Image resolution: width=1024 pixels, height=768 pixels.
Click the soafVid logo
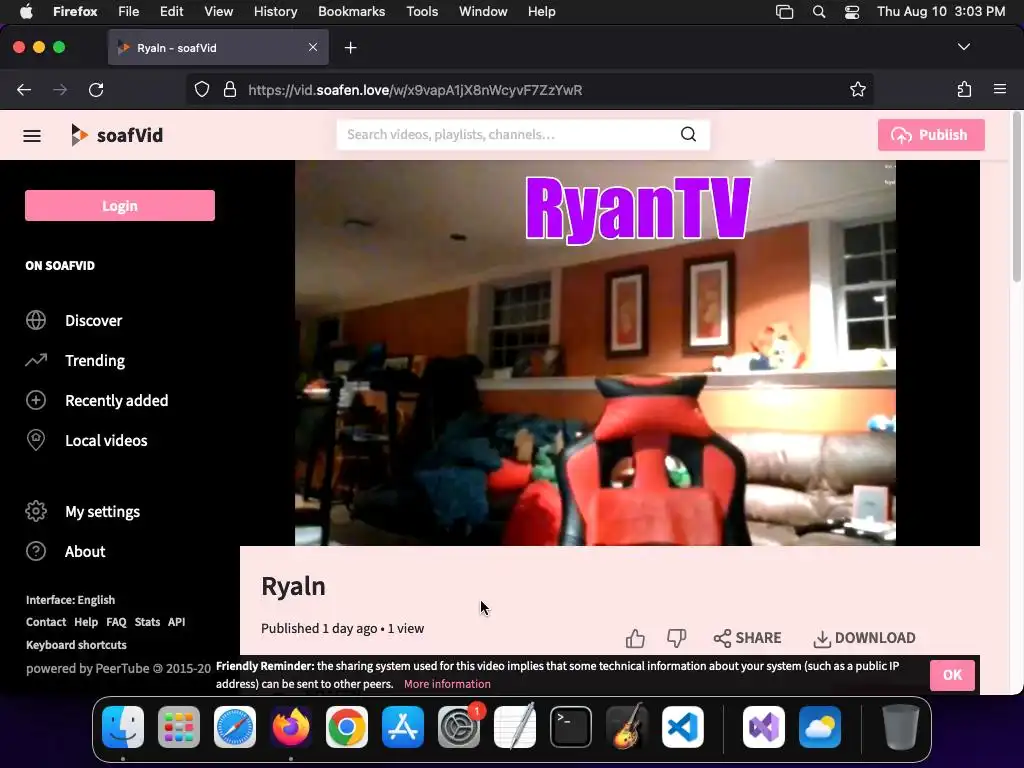point(117,135)
